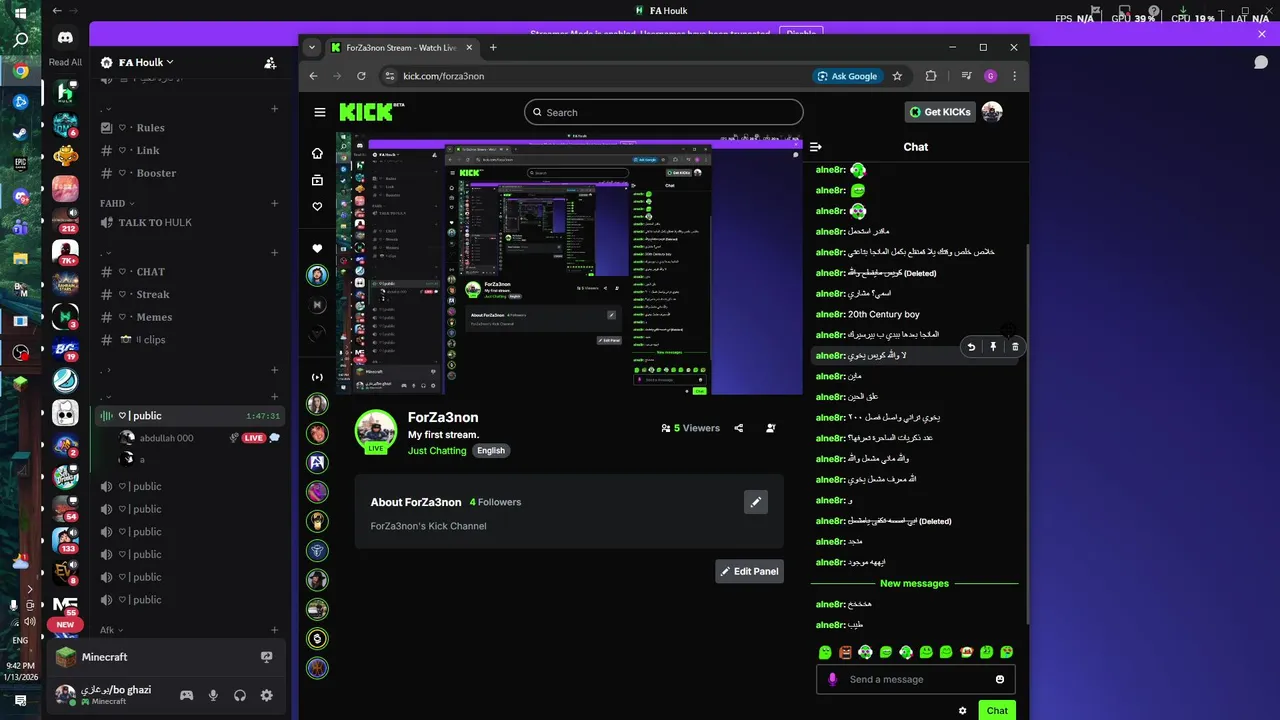Image resolution: width=1280 pixels, height=720 pixels.
Task: Toggle stream screen-share for Minecraft
Action: click(266, 657)
